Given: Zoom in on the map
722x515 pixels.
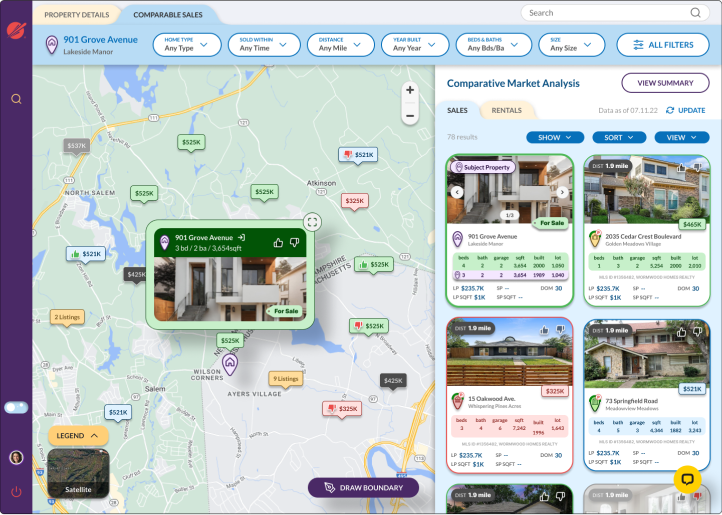Looking at the screenshot, I should 410,90.
